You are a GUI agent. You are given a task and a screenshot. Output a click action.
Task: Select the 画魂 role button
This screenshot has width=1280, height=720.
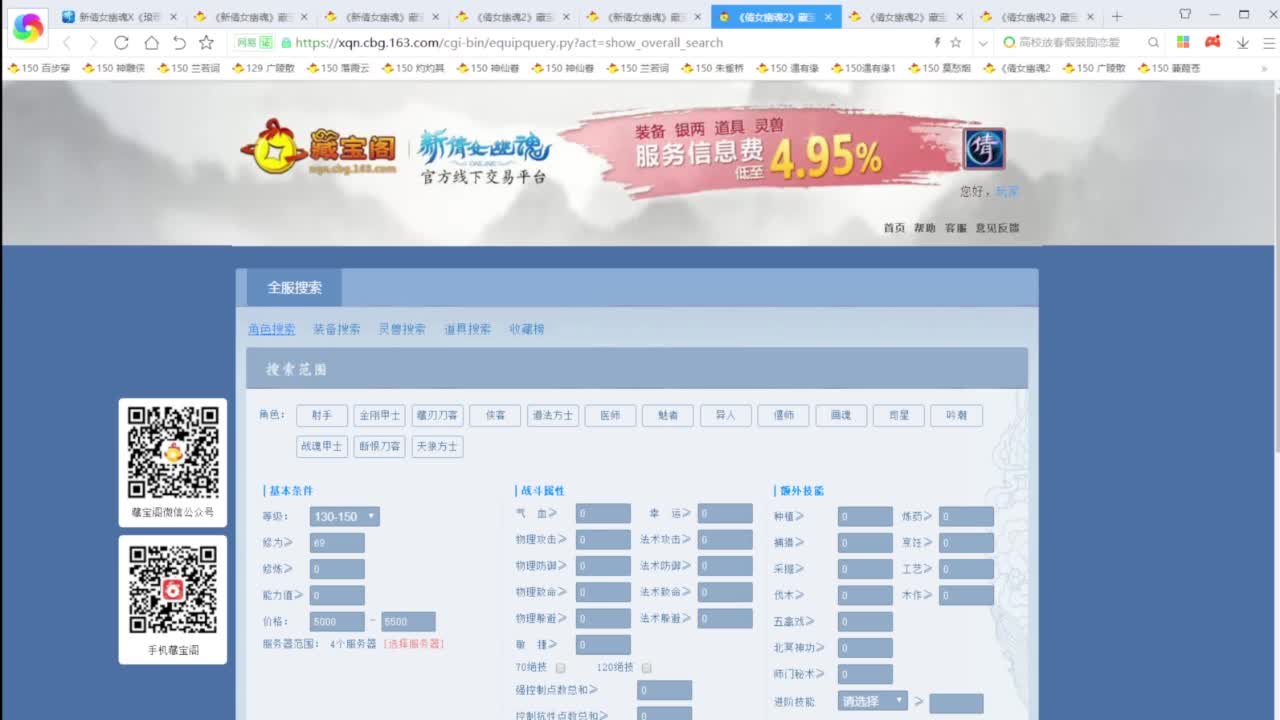coord(841,416)
